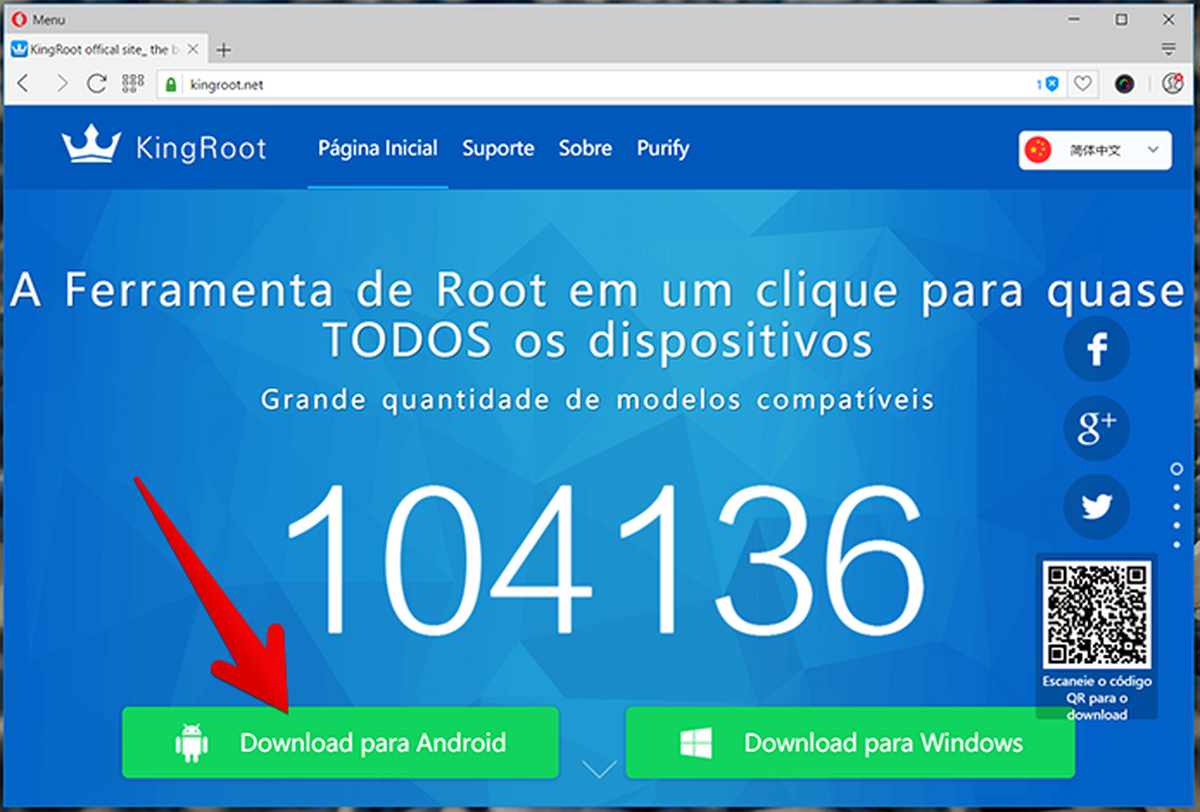The width and height of the screenshot is (1200, 812).
Task: Open the Página Inicial nav item
Action: click(x=378, y=148)
